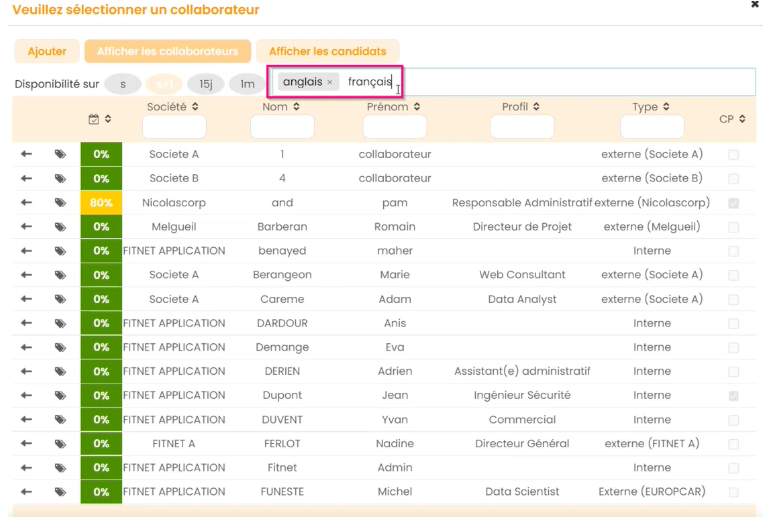This screenshot has width=772, height=532.
Task: Close the collaborator selection dialog
Action: coord(755,5)
